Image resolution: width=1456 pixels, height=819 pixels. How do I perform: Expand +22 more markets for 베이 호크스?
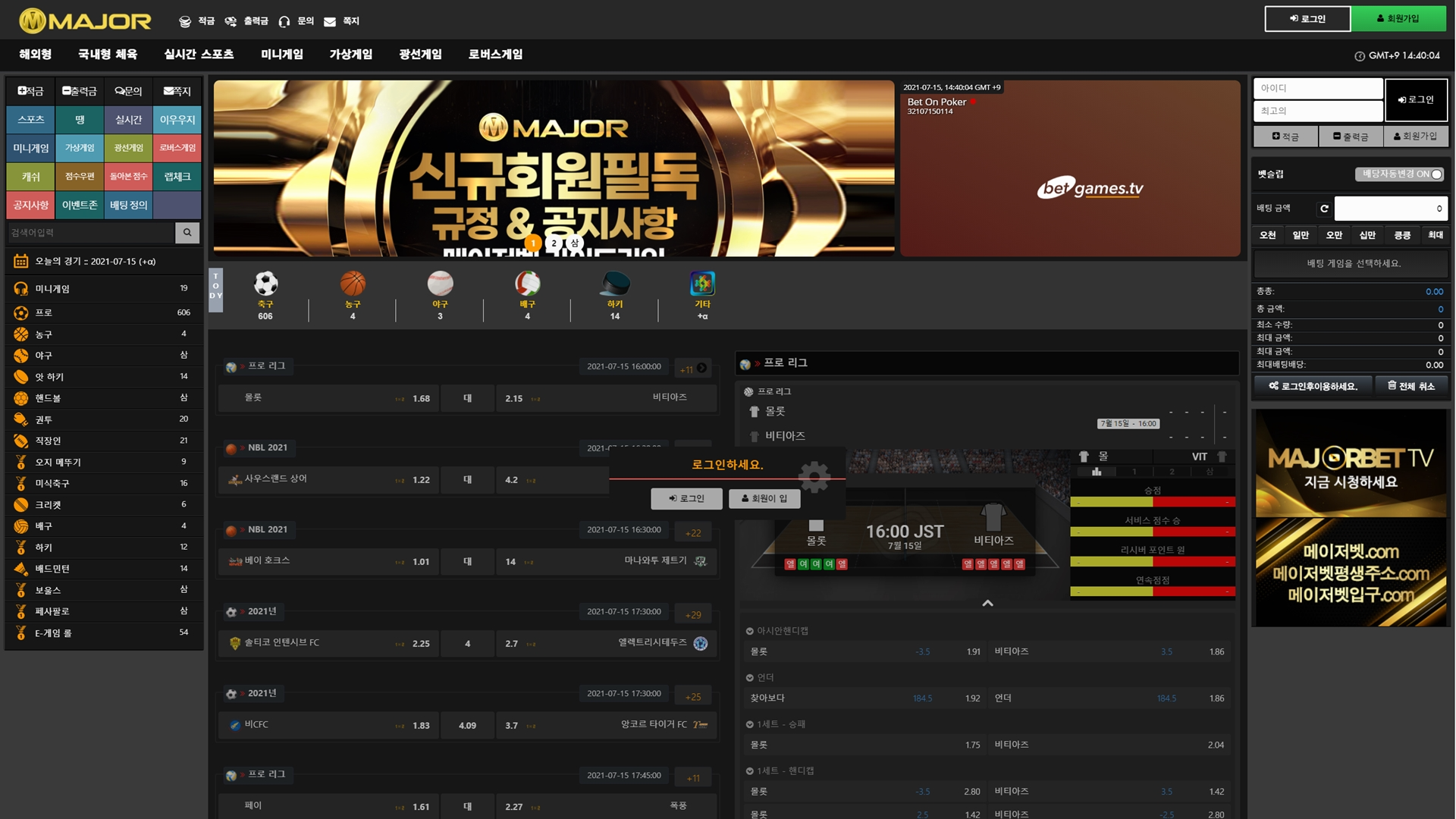(x=693, y=533)
